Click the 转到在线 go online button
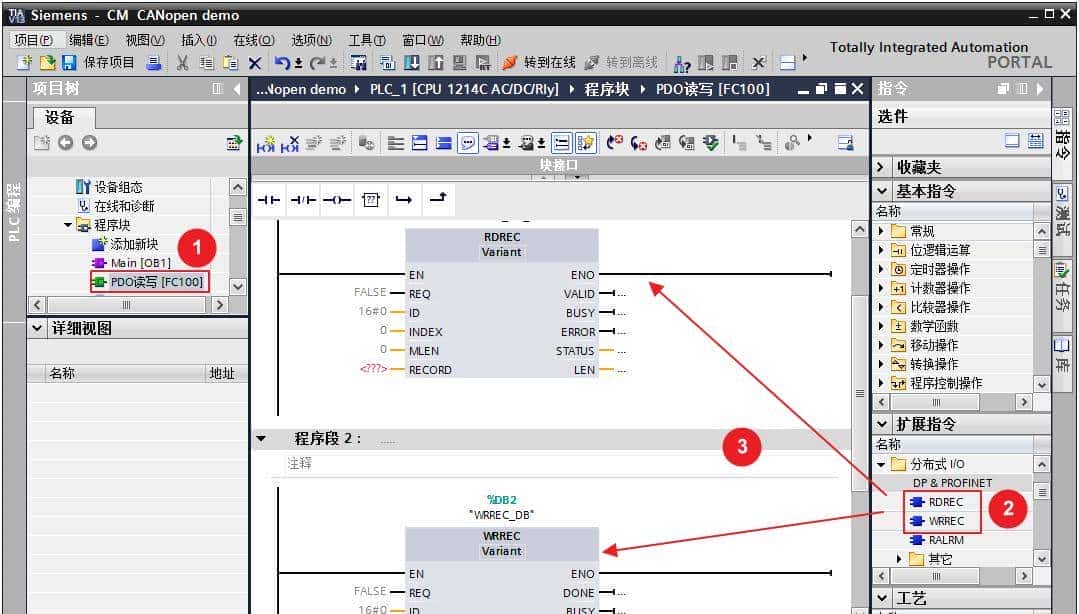Viewport: 1079px width, 614px height. tap(539, 63)
